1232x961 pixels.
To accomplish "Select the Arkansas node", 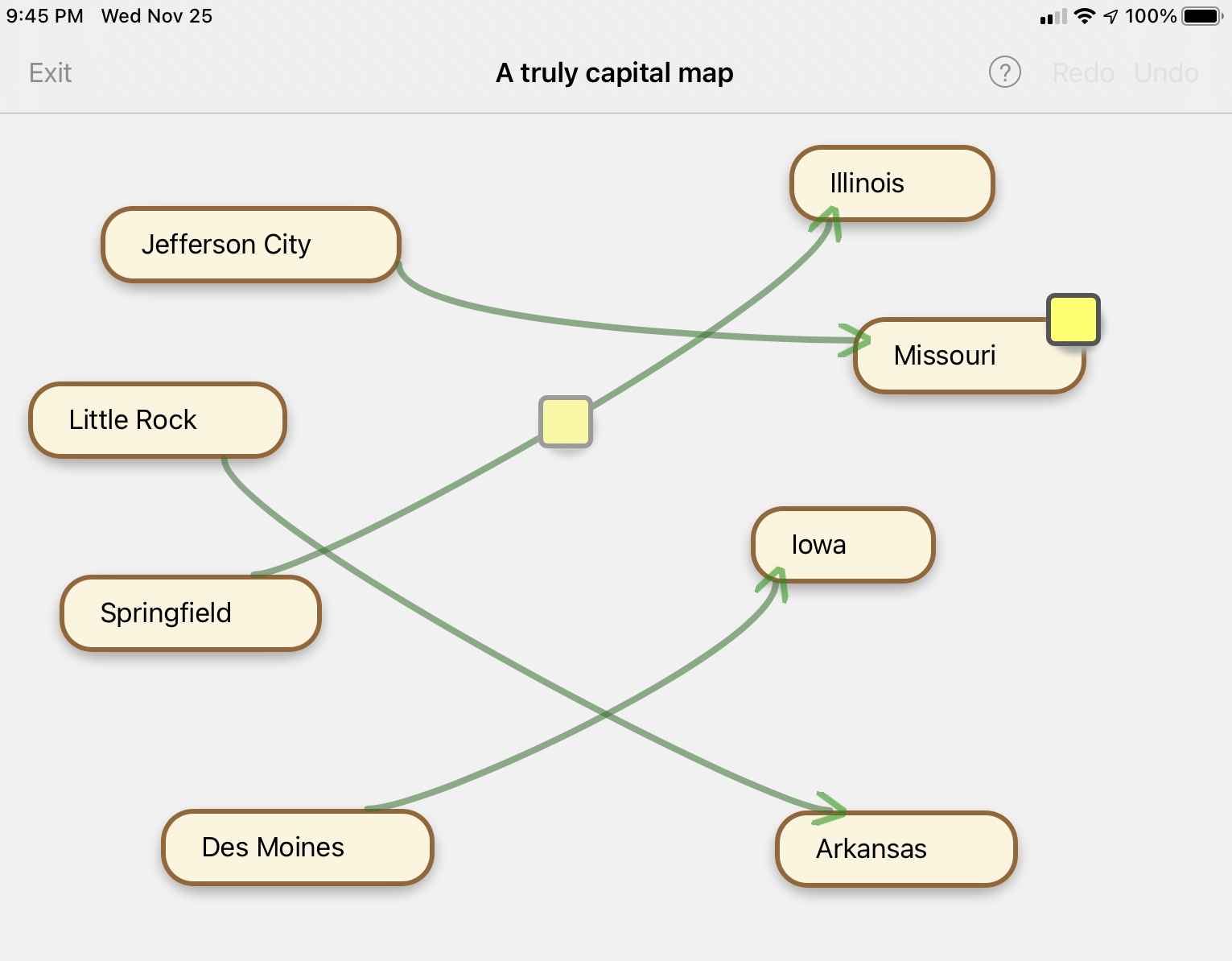I will pos(895,848).
